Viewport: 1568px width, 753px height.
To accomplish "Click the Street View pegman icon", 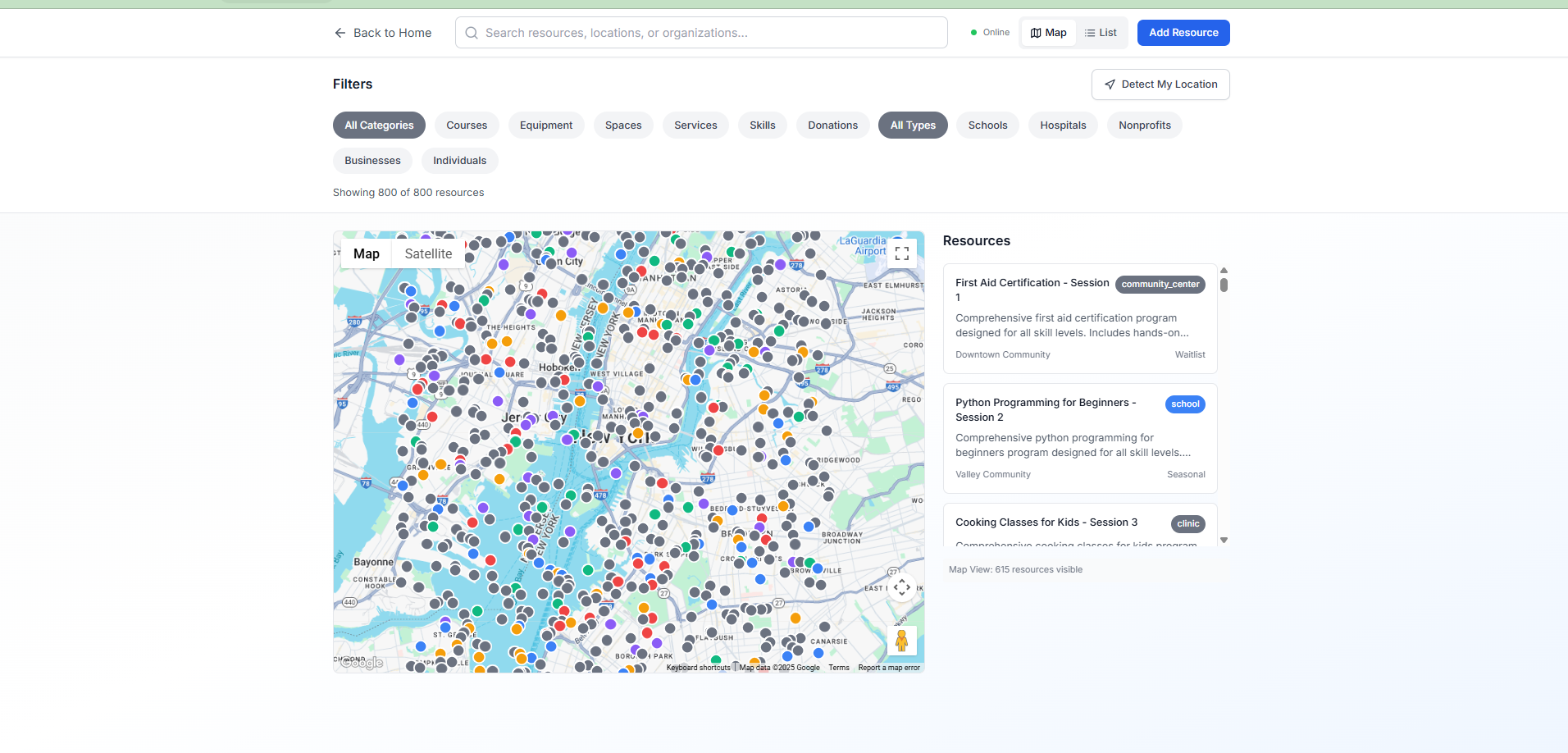I will click(902, 641).
